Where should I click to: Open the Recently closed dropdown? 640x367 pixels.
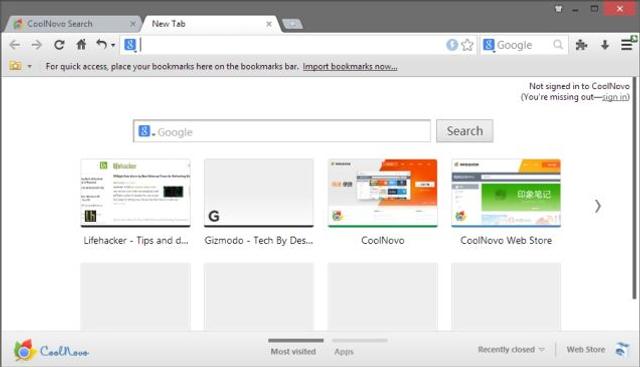[511, 349]
